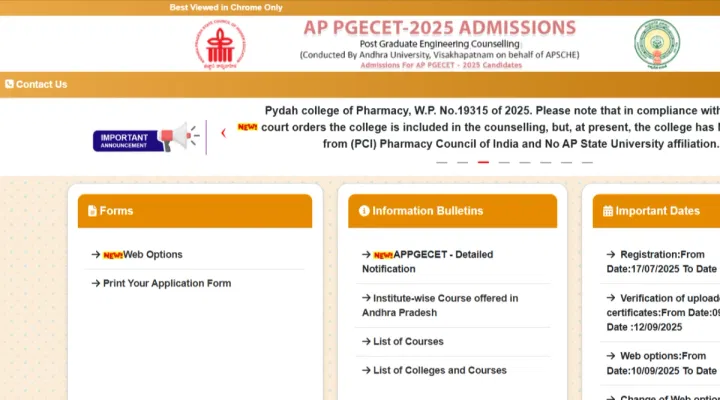
Task: Jump to the first announcement slide indicator
Action: tap(442, 162)
